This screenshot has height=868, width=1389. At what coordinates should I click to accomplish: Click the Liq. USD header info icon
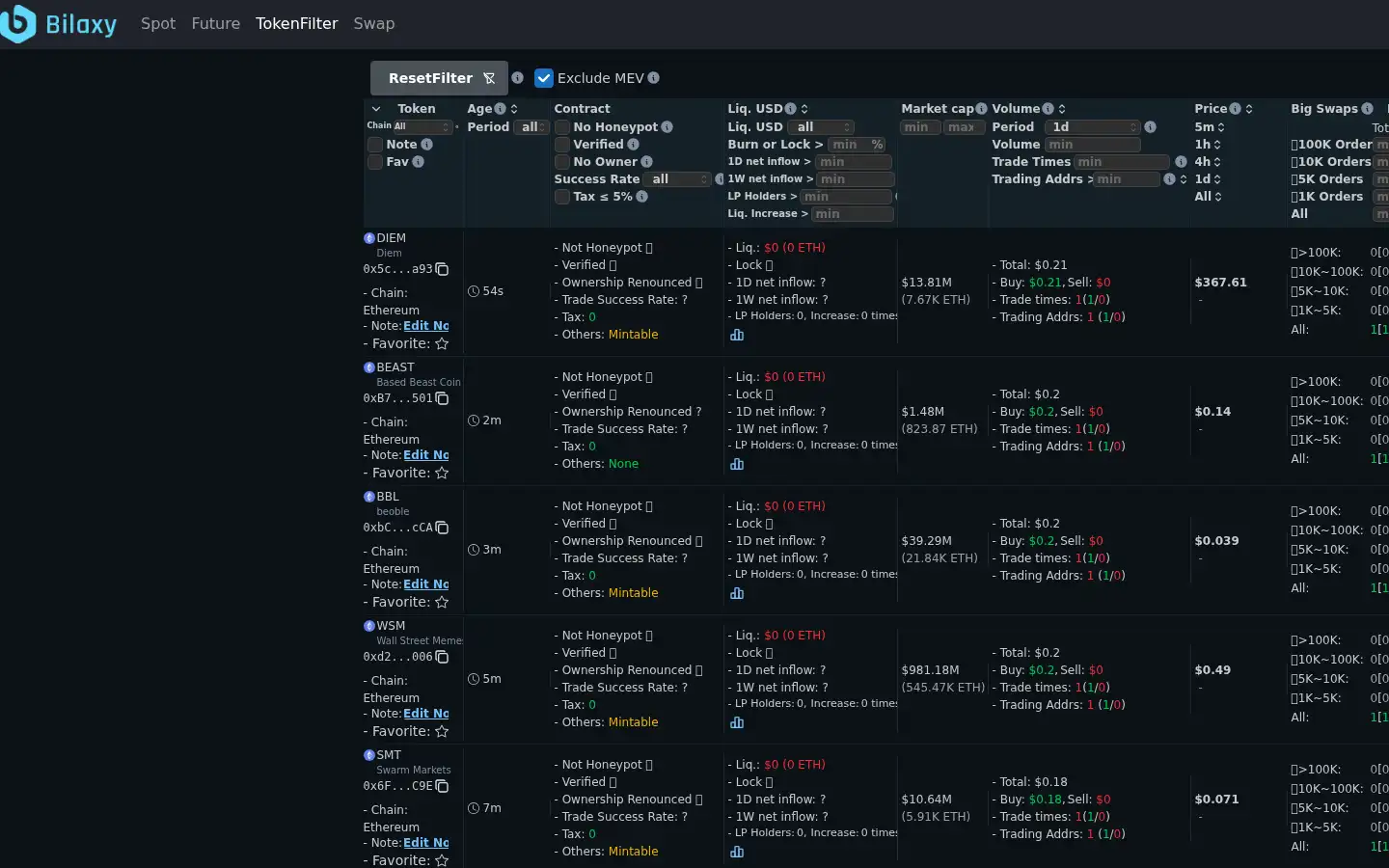click(791, 109)
